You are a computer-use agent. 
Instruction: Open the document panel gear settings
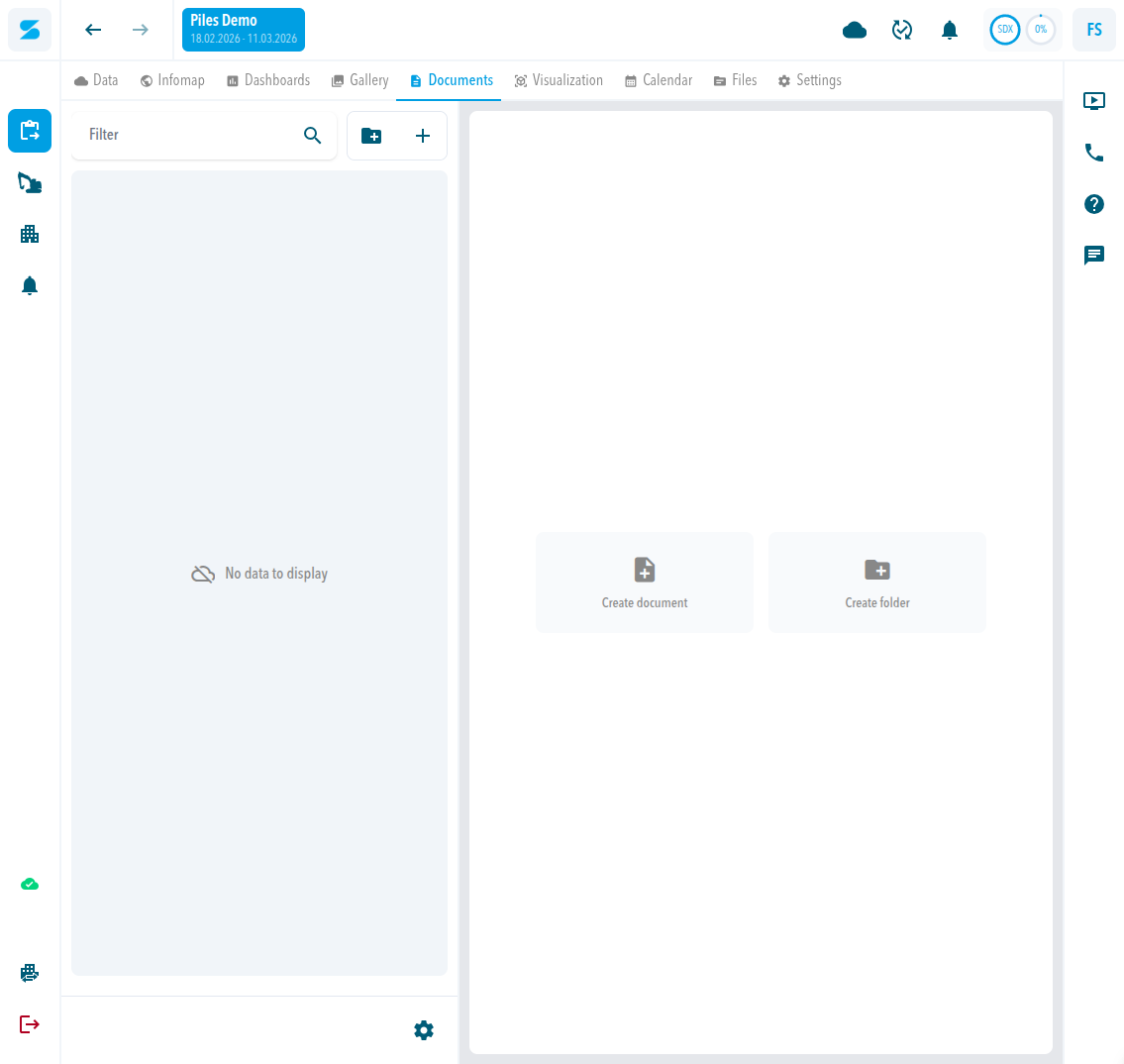pos(424,1030)
